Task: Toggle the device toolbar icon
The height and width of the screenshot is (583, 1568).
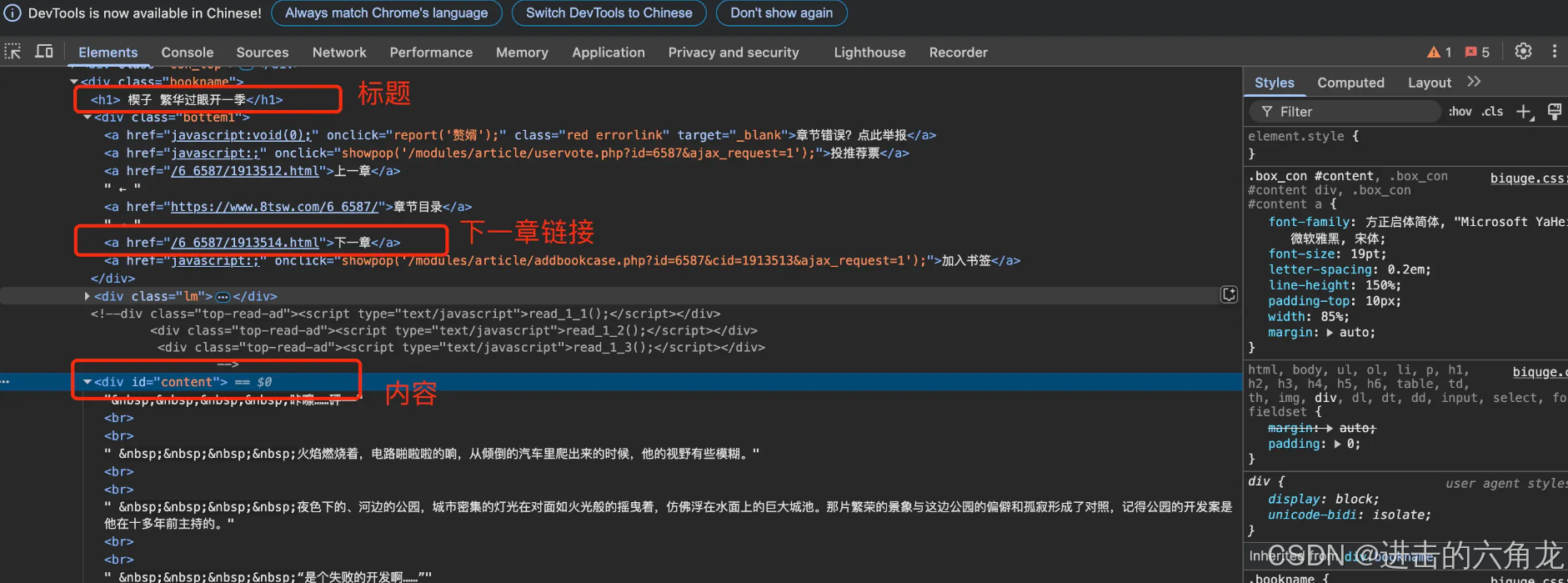Action: point(44,52)
